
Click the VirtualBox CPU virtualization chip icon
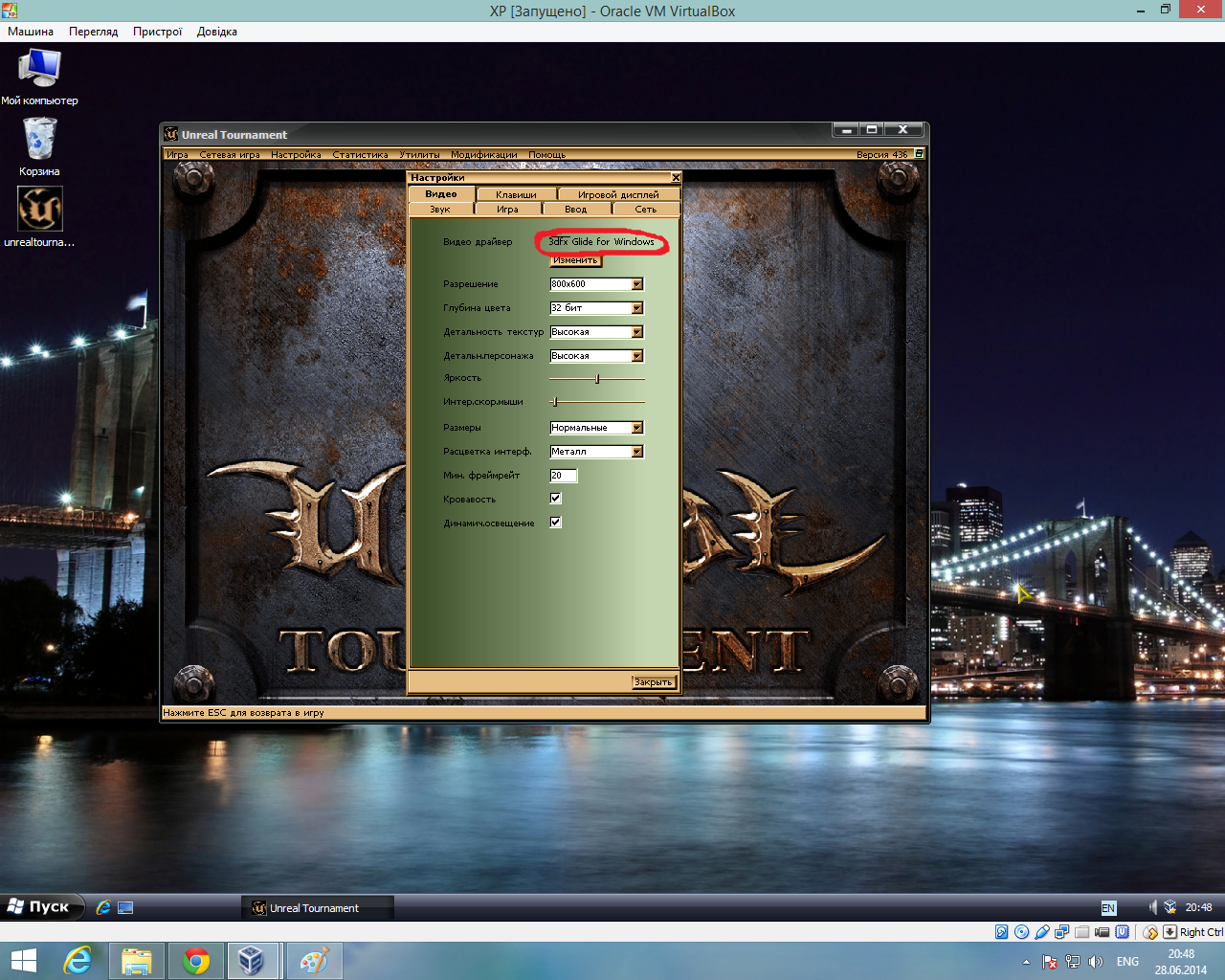tap(1123, 932)
